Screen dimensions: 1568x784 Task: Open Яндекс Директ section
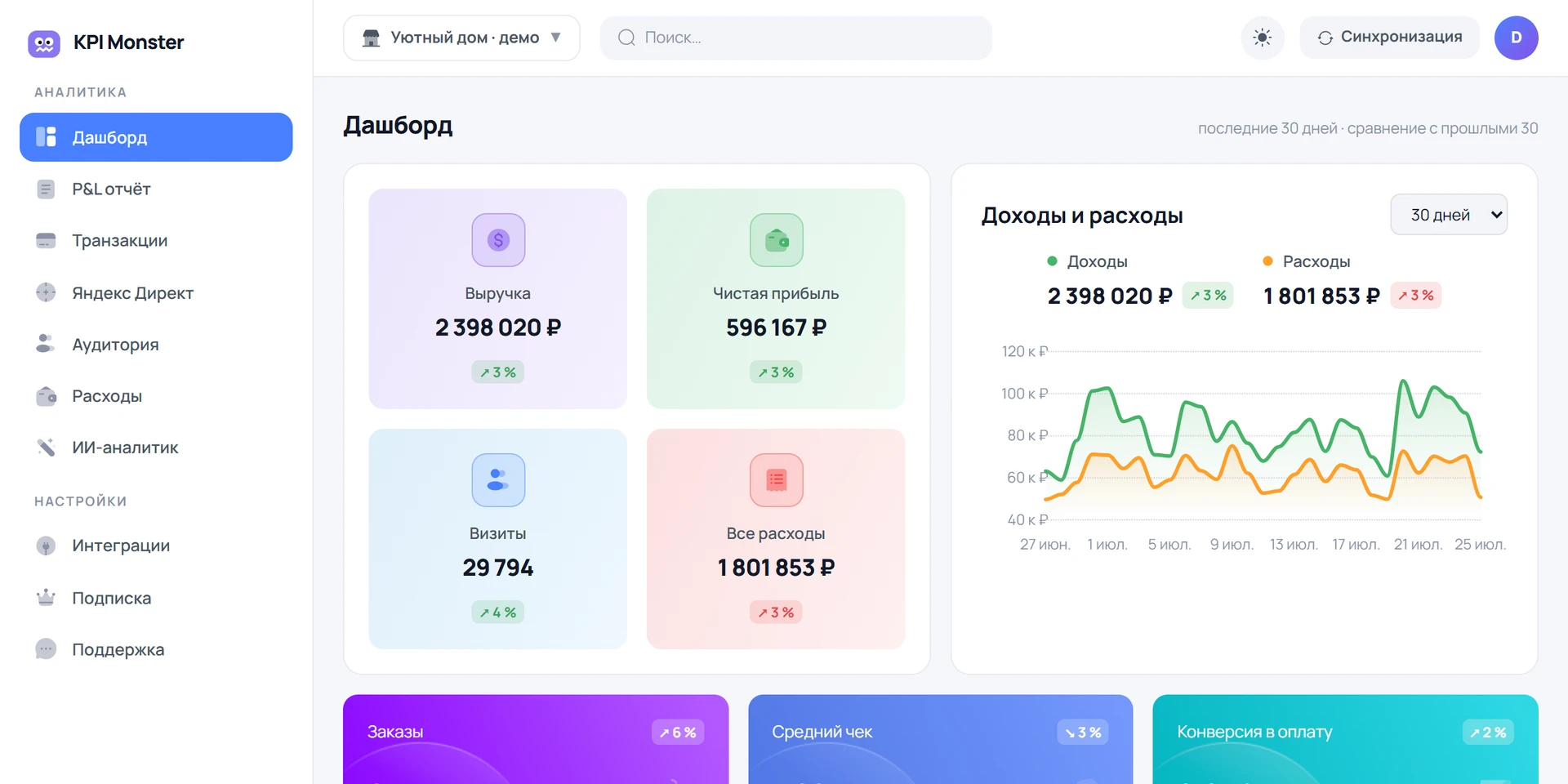click(x=156, y=292)
